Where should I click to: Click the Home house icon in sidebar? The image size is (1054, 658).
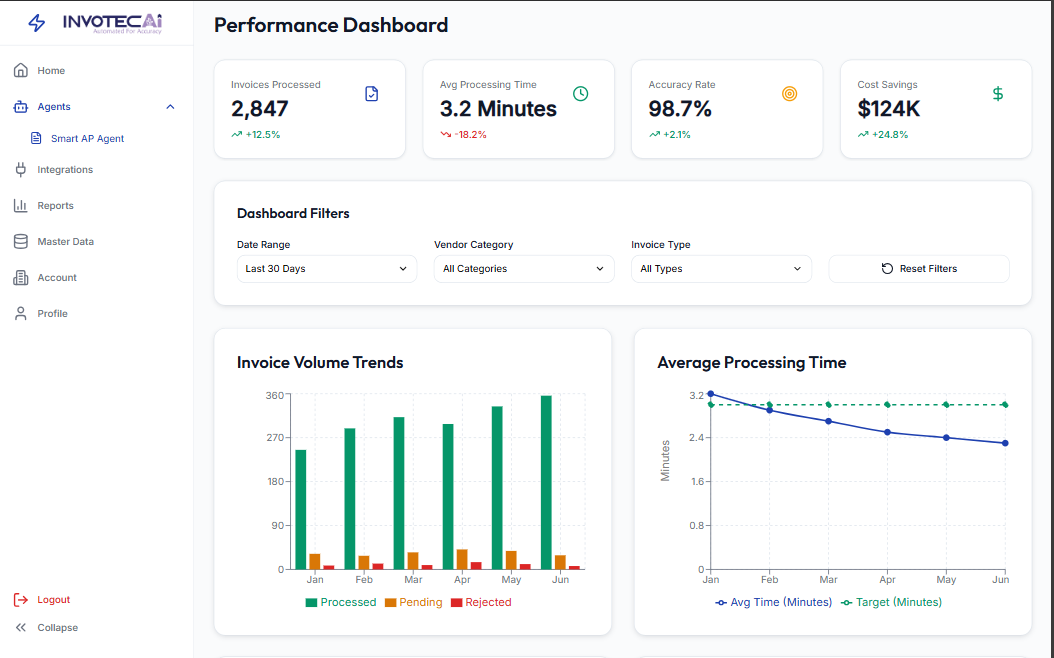tap(20, 71)
